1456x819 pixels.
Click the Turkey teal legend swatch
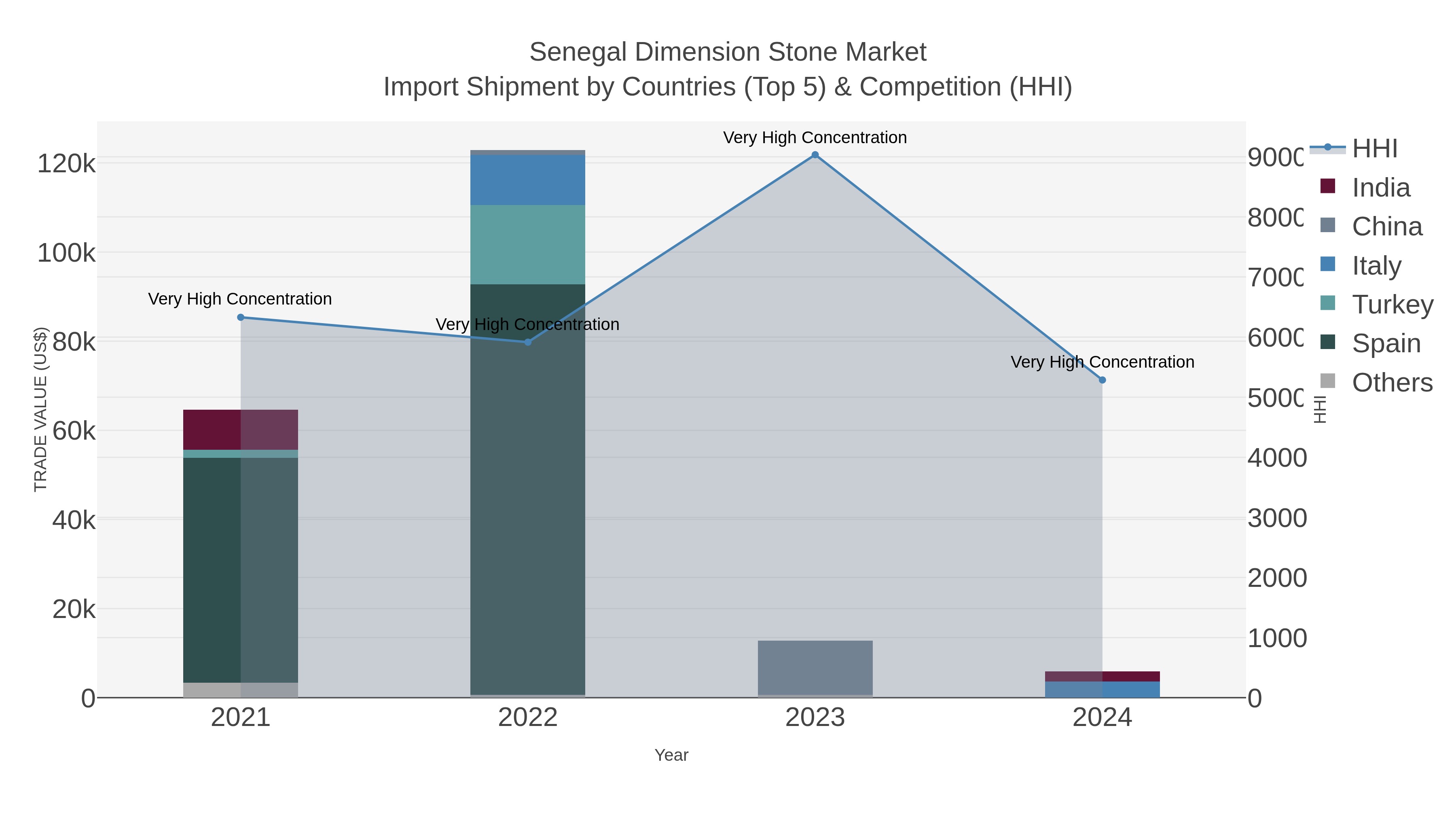point(1328,303)
